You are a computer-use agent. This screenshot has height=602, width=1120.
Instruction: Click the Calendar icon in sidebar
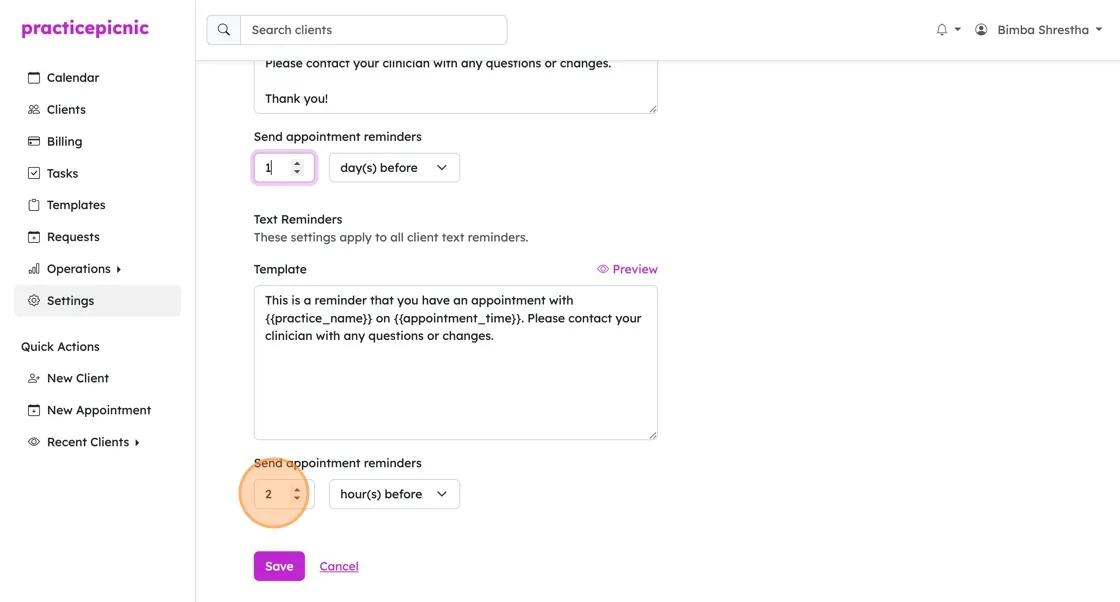tap(34, 78)
